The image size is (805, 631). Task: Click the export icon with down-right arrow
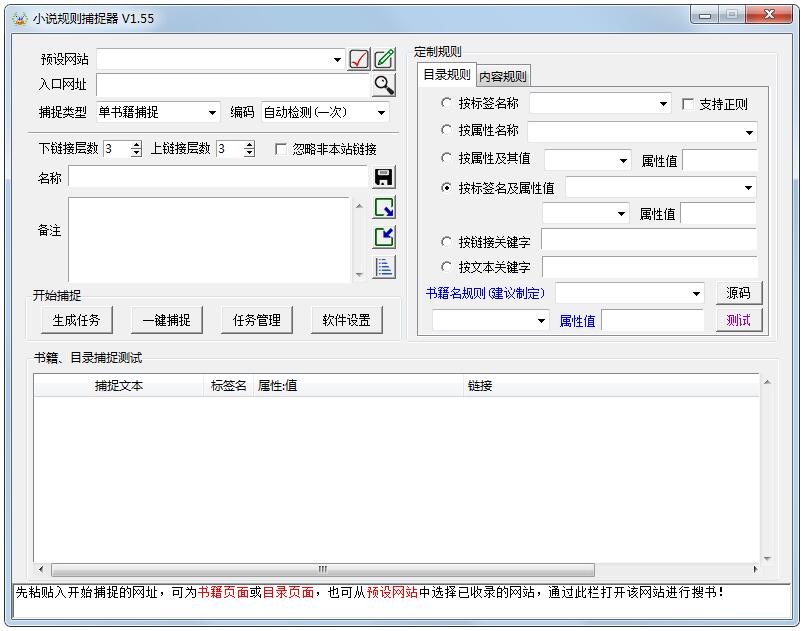click(x=384, y=208)
